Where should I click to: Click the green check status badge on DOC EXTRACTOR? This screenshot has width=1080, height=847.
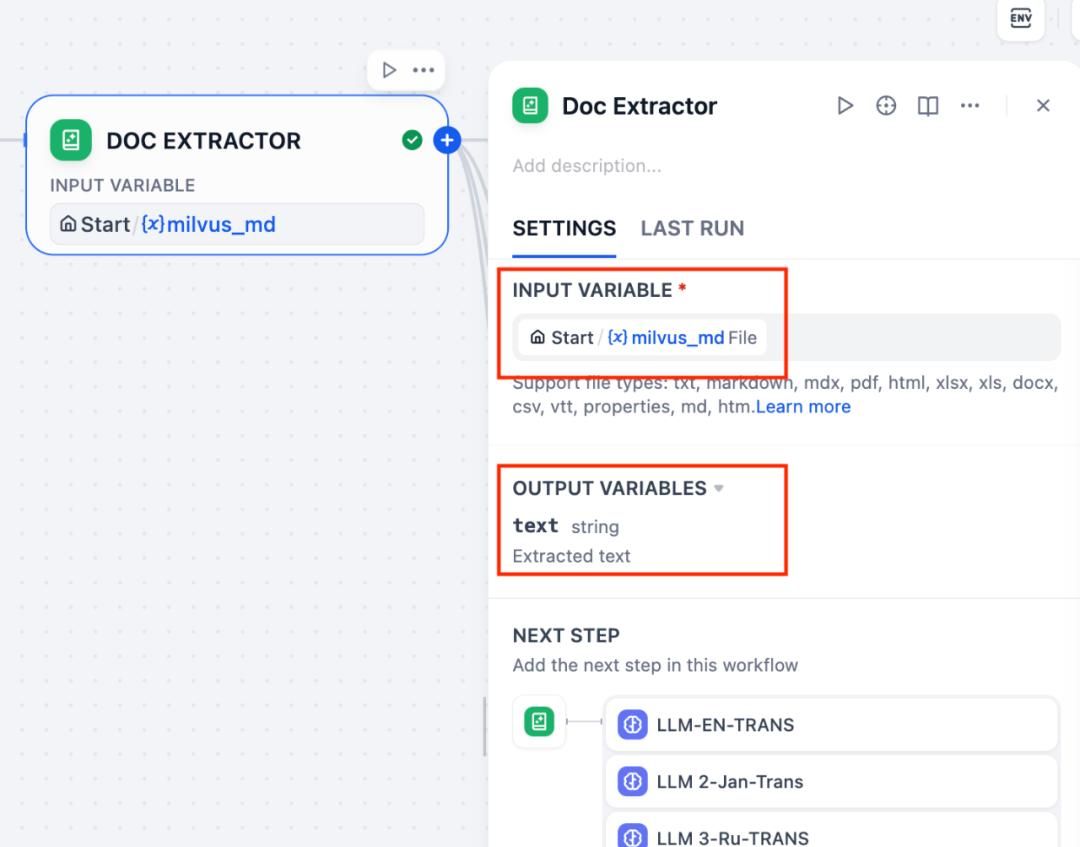(412, 140)
